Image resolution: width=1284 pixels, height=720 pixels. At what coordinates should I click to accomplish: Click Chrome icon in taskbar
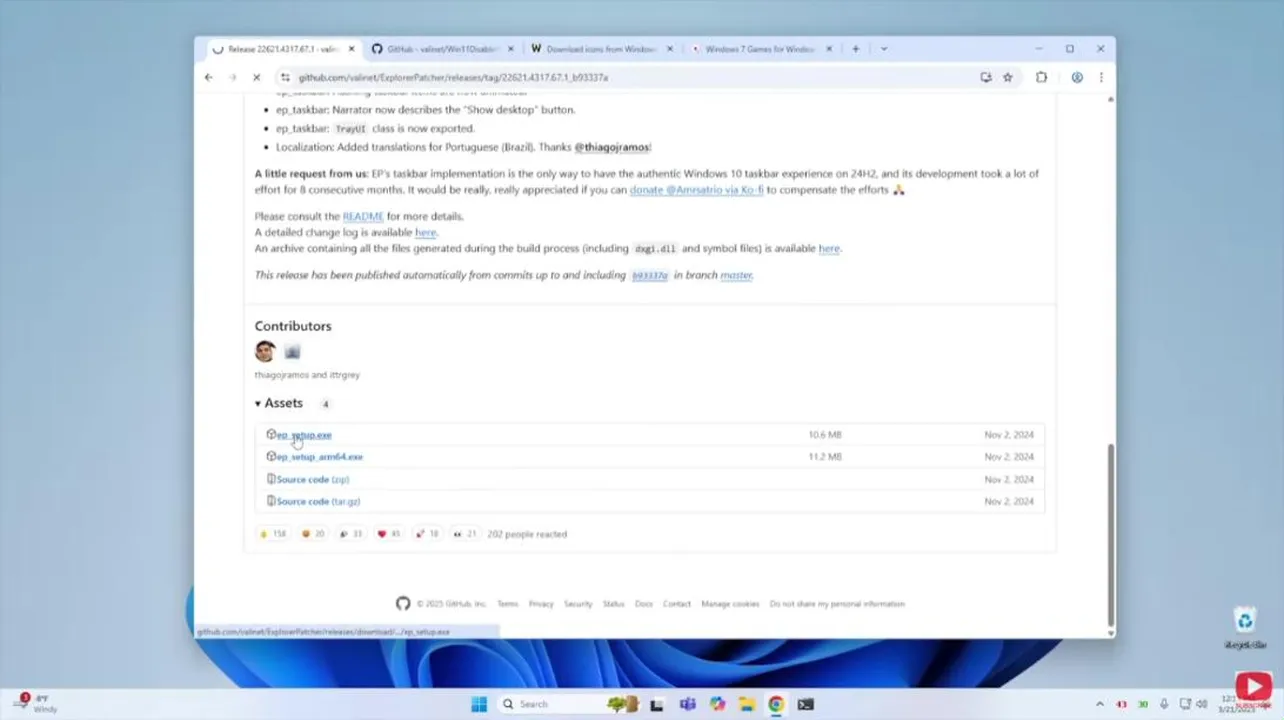coord(776,704)
